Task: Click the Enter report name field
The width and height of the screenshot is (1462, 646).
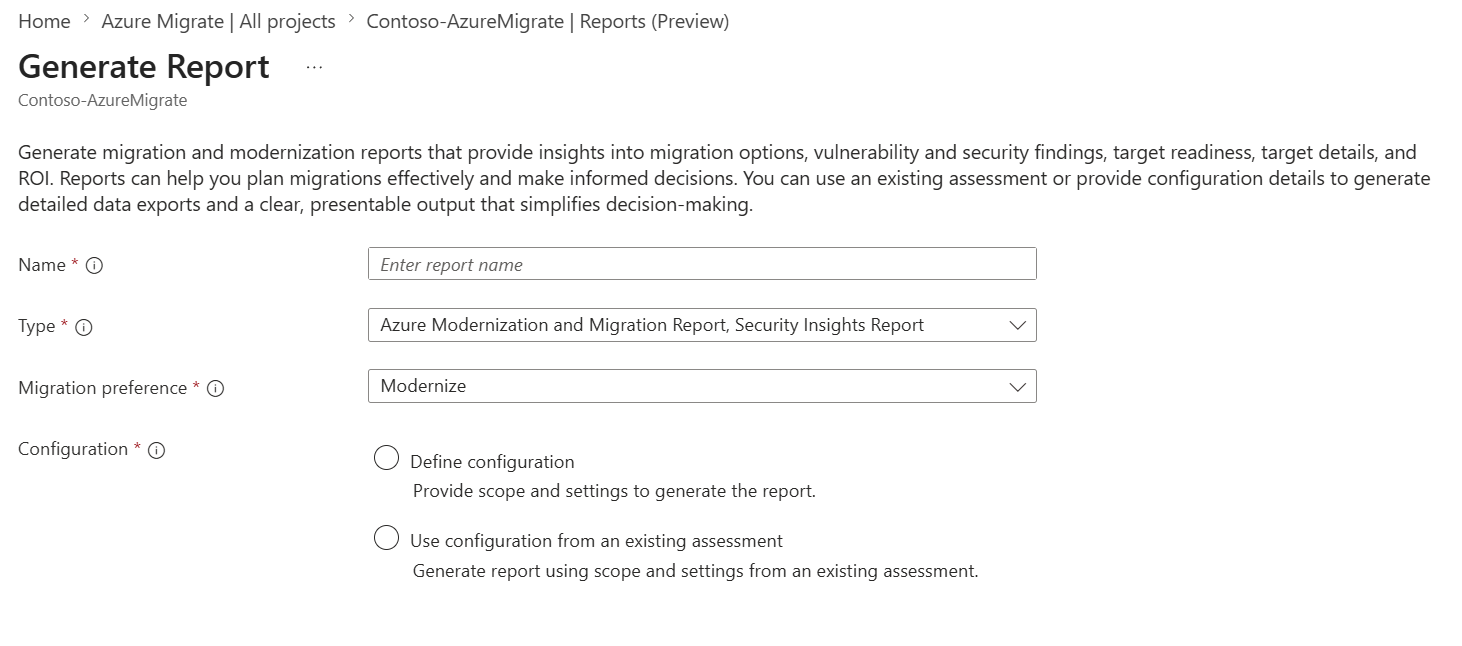Action: point(702,264)
